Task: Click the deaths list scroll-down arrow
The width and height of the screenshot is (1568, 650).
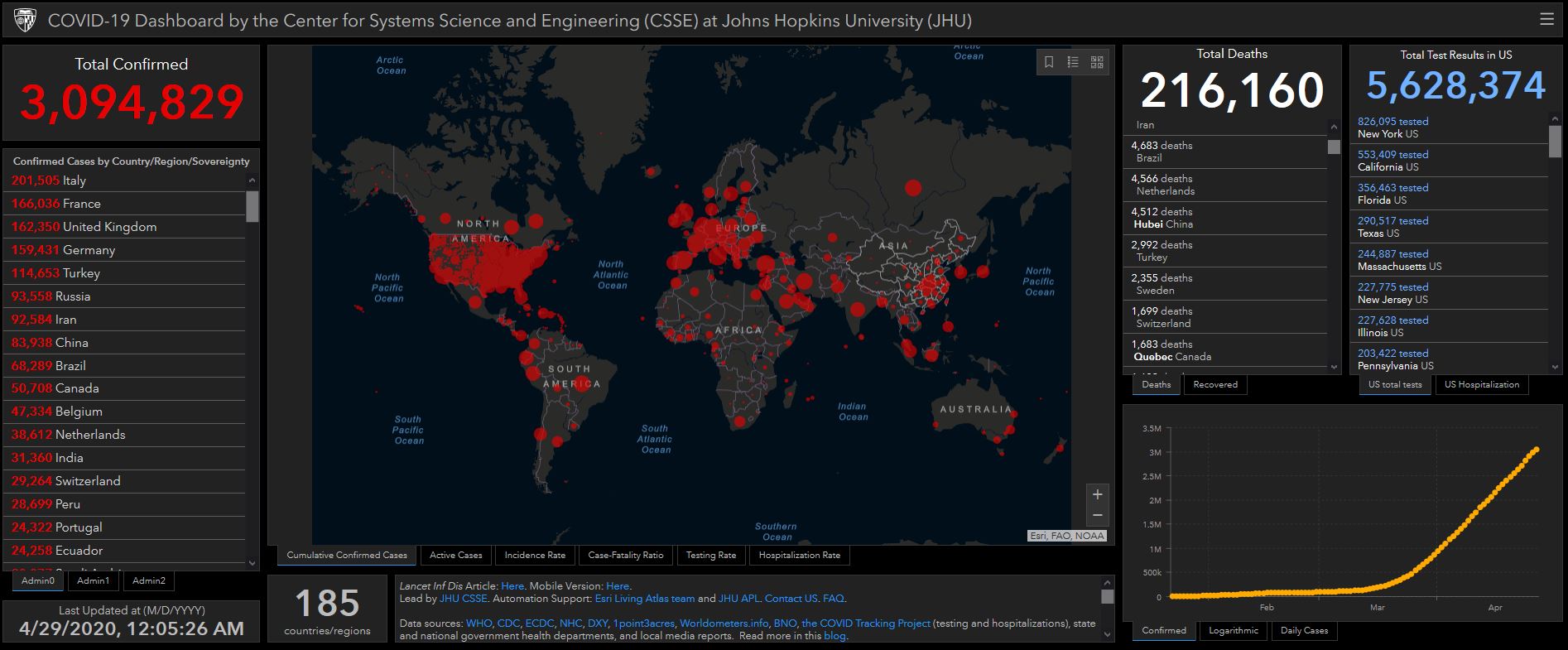Action: [x=1333, y=367]
